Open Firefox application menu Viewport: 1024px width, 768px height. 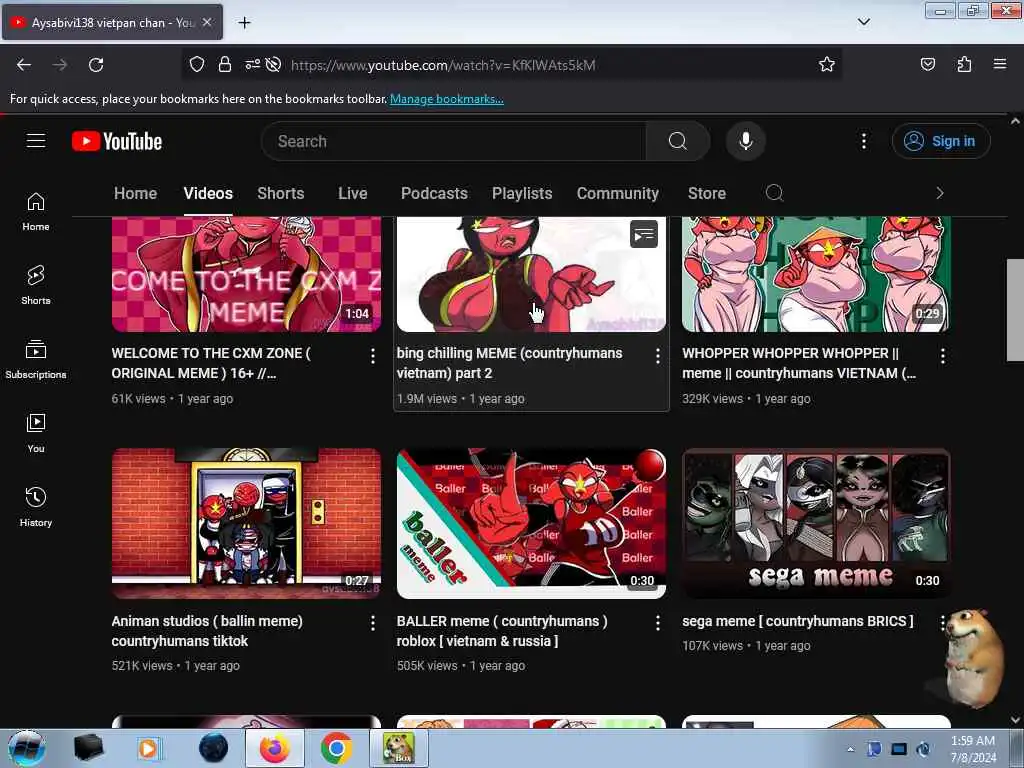(x=1000, y=65)
